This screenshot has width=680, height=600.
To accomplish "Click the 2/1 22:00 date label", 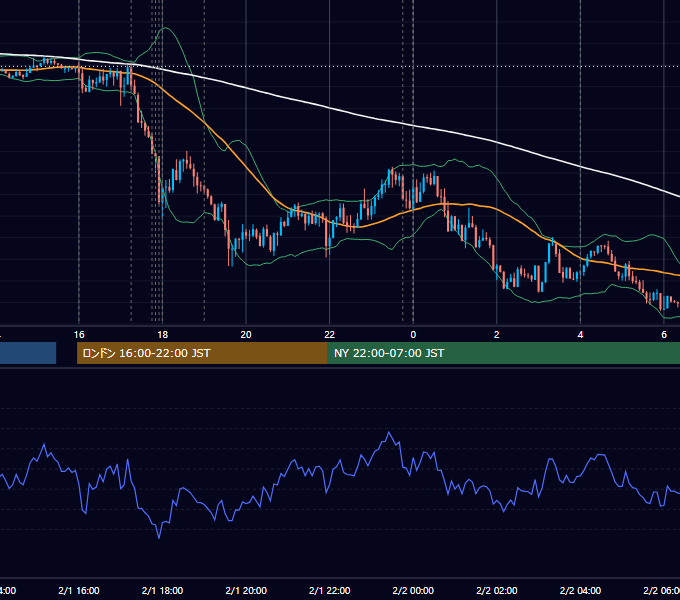I will coord(330,590).
